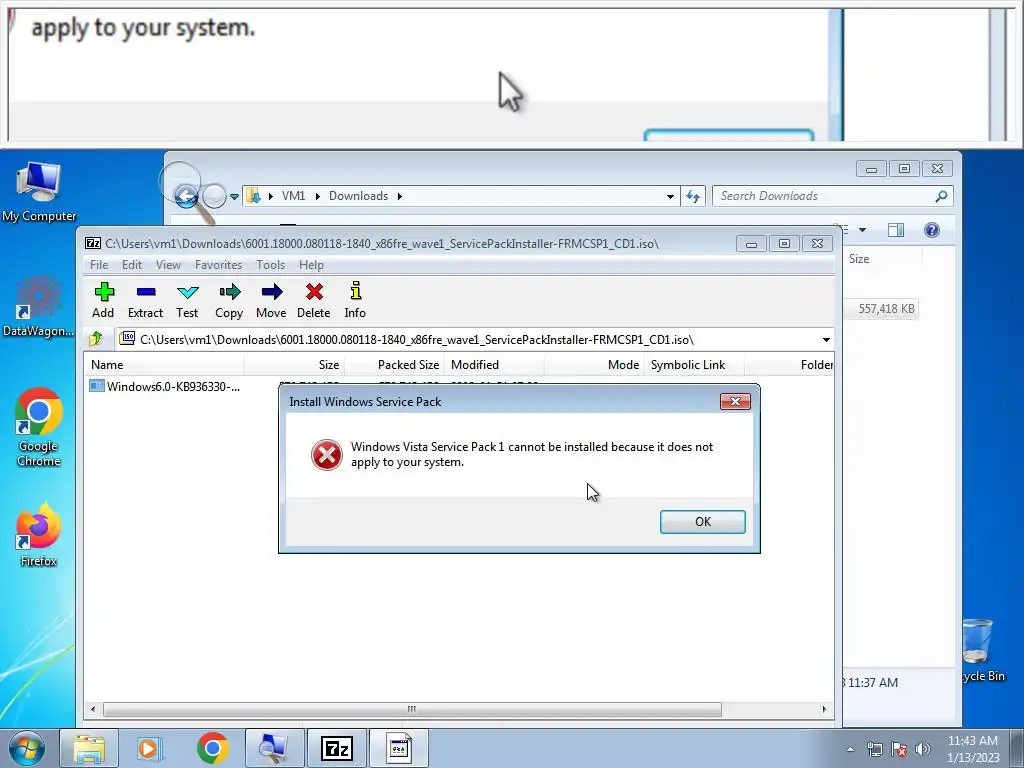The image size is (1024, 768).
Task: Go up one folder level in 7-Zip
Action: coord(96,339)
